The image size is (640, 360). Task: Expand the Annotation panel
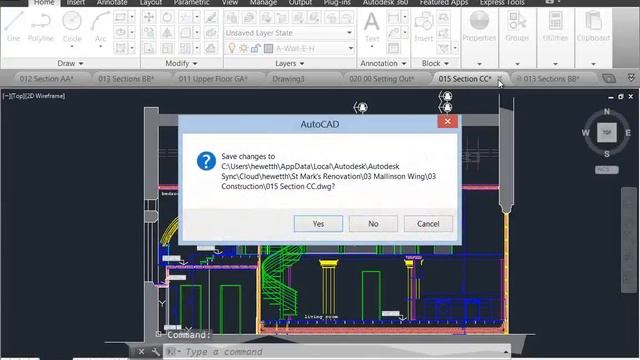383,63
